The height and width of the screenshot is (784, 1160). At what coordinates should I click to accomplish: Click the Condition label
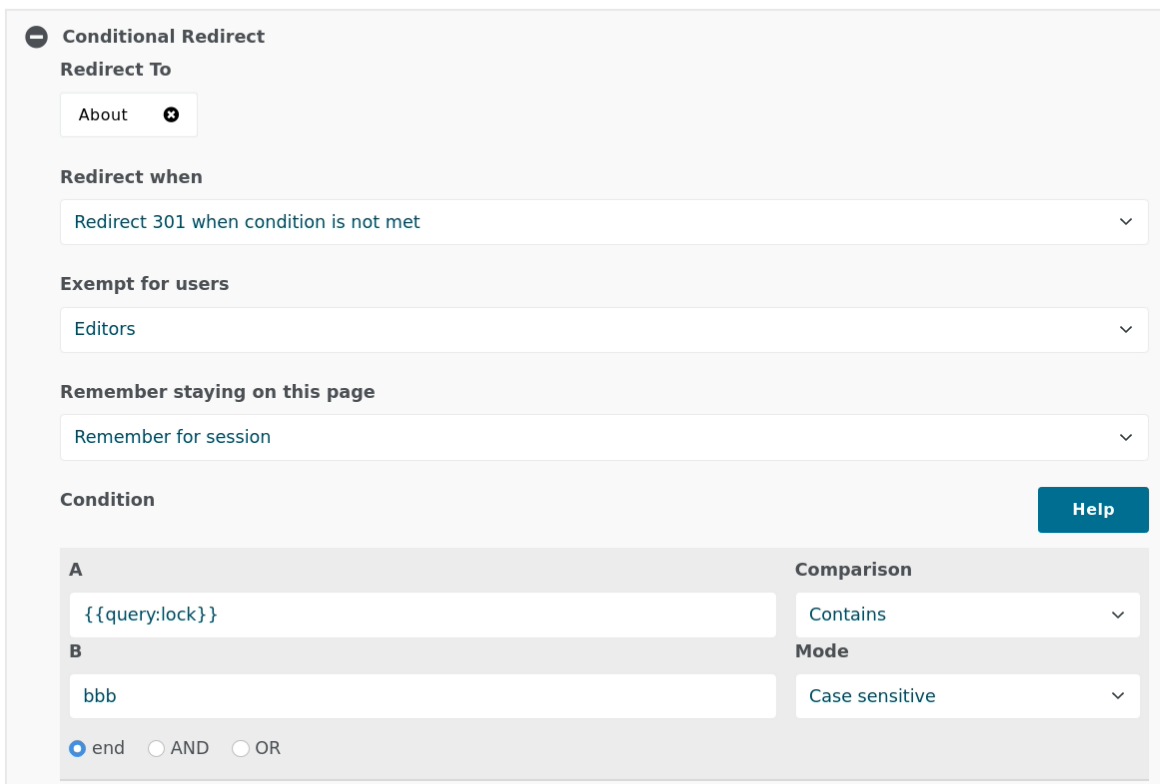tap(107, 500)
